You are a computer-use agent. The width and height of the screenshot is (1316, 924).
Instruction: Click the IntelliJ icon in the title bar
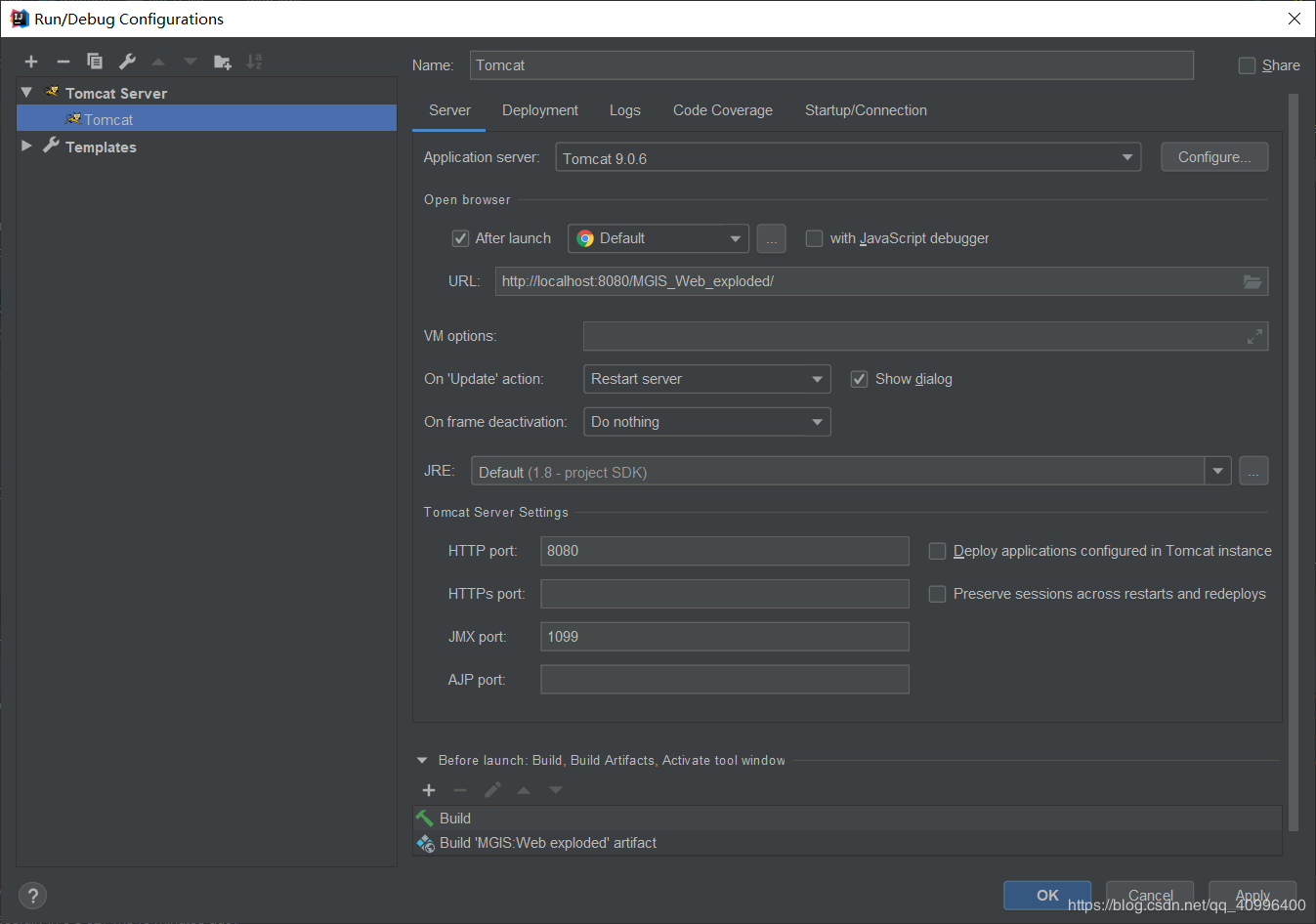point(19,19)
